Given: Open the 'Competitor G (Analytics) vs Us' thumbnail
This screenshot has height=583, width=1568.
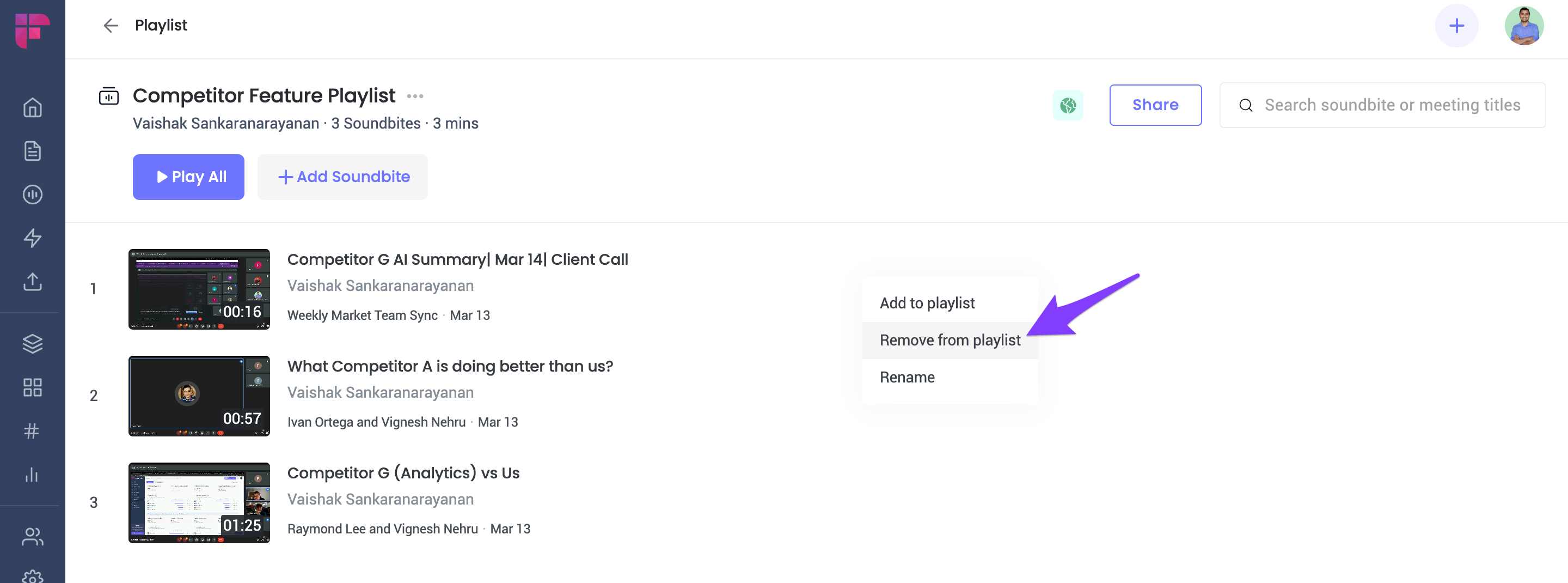Looking at the screenshot, I should (x=199, y=502).
